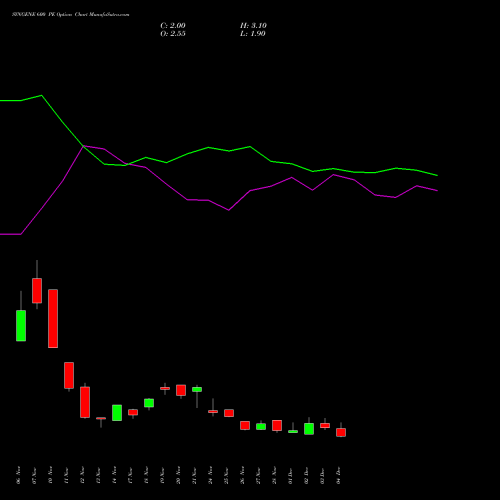
Task: Click the red candle above 20 Nov
Action: 181,390
